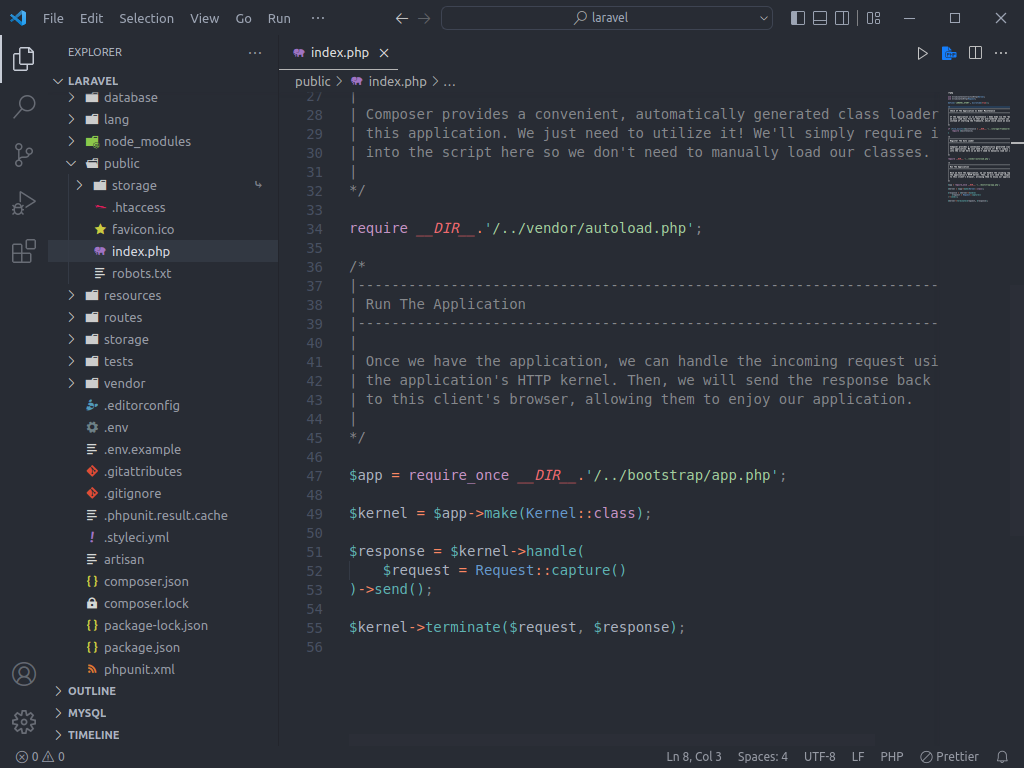Close the index.php editor tab
This screenshot has height=768, width=1024.
384,53
